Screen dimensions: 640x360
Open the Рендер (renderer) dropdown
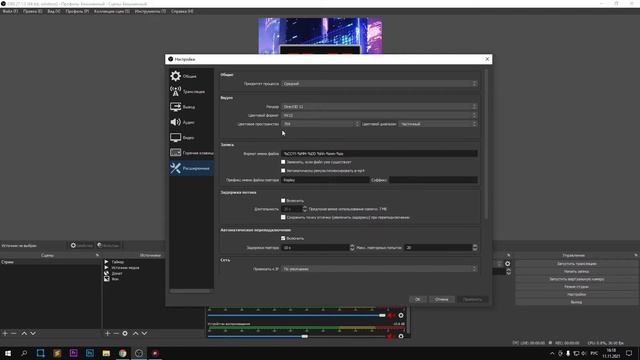(379, 107)
